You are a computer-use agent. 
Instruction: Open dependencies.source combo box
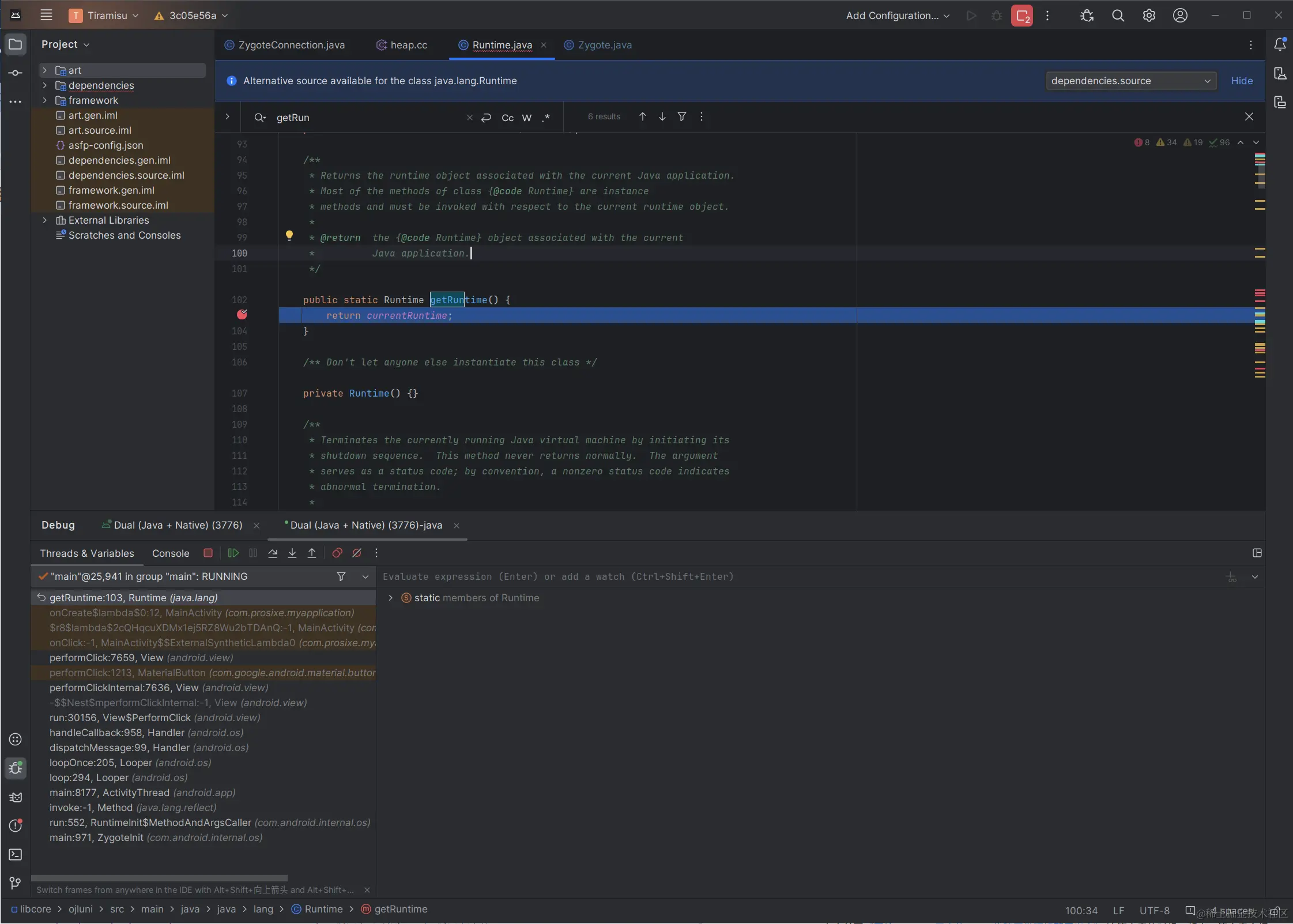pyautogui.click(x=1131, y=81)
